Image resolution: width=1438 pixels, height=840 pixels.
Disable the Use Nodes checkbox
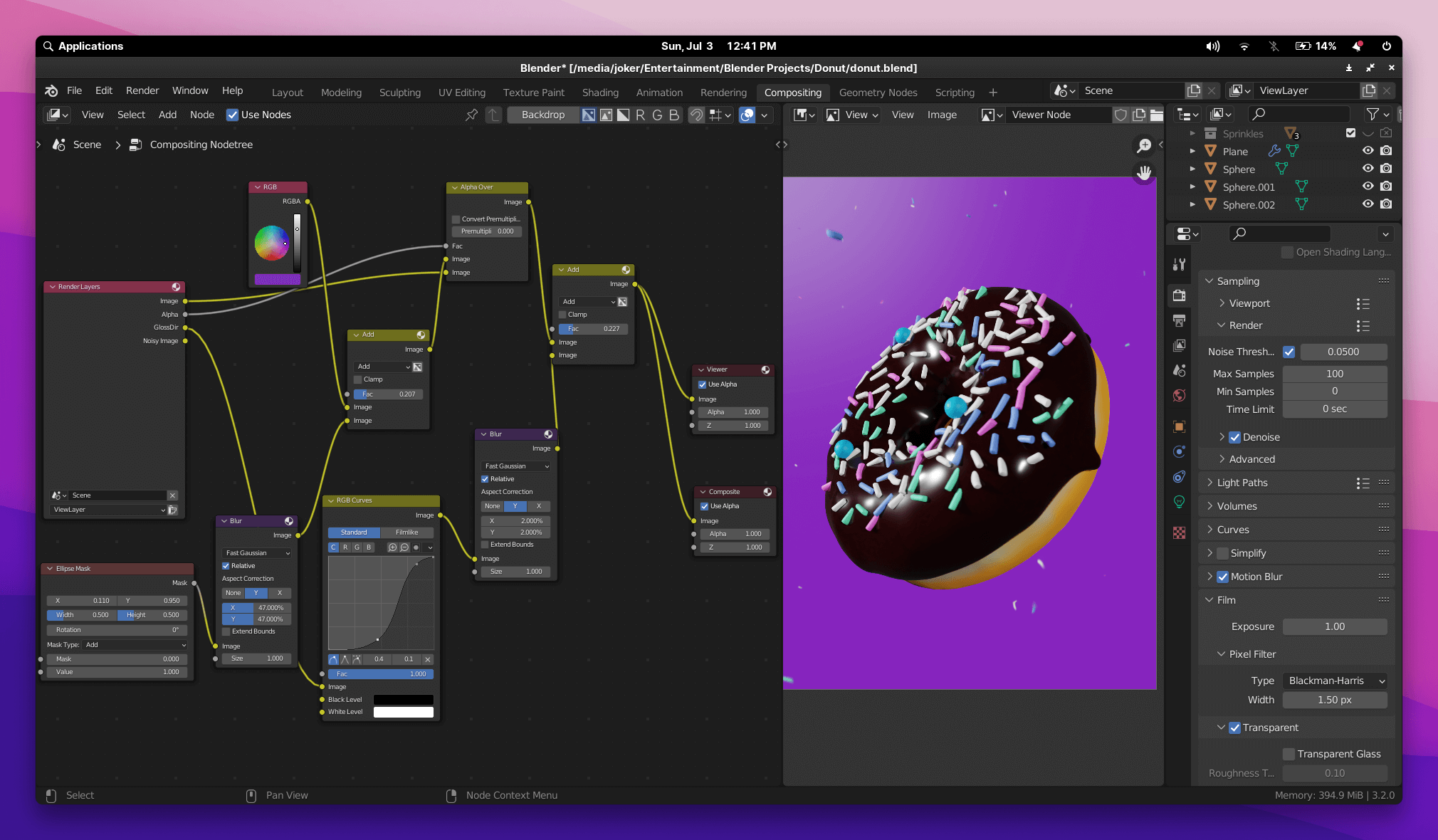pos(232,115)
